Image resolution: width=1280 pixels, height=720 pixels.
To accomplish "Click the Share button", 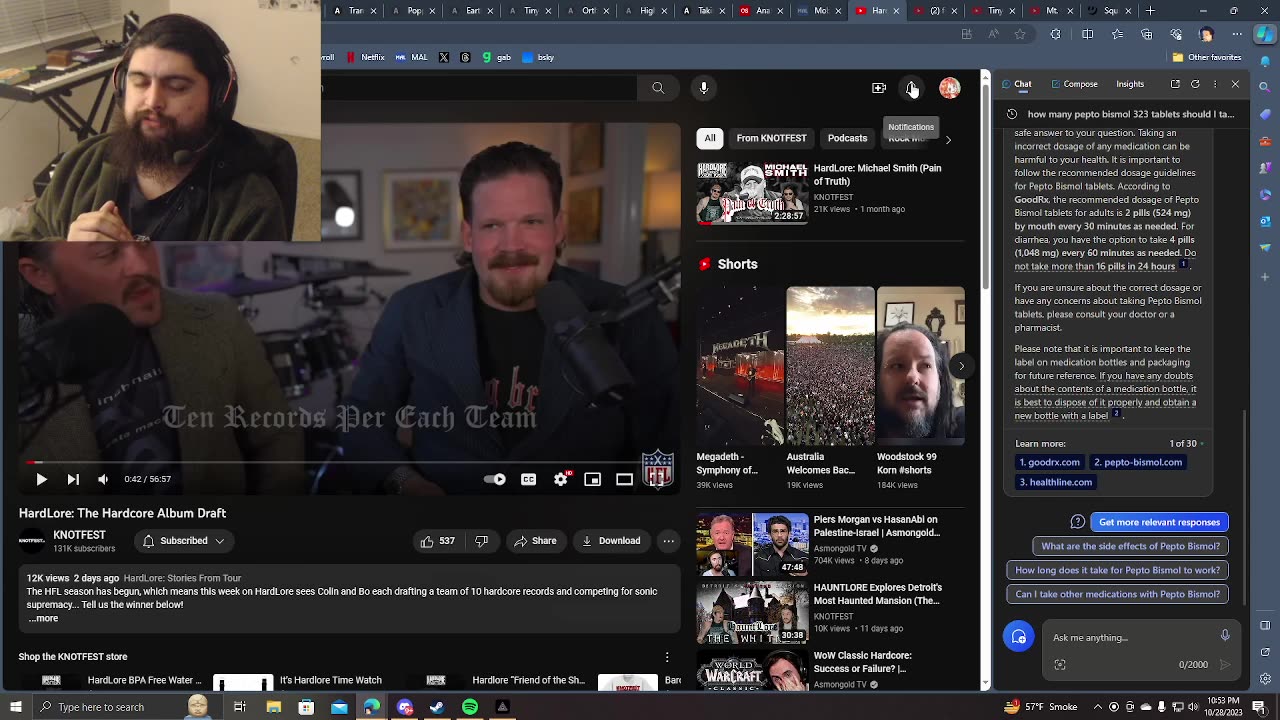I will coord(535,541).
